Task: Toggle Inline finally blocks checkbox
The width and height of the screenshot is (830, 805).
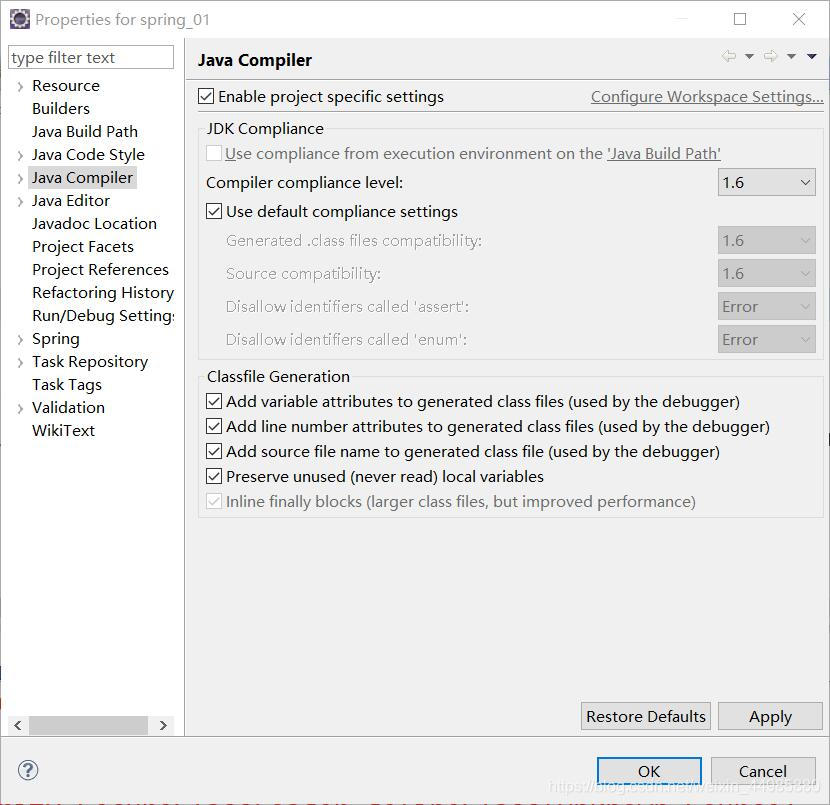Action: click(x=214, y=501)
